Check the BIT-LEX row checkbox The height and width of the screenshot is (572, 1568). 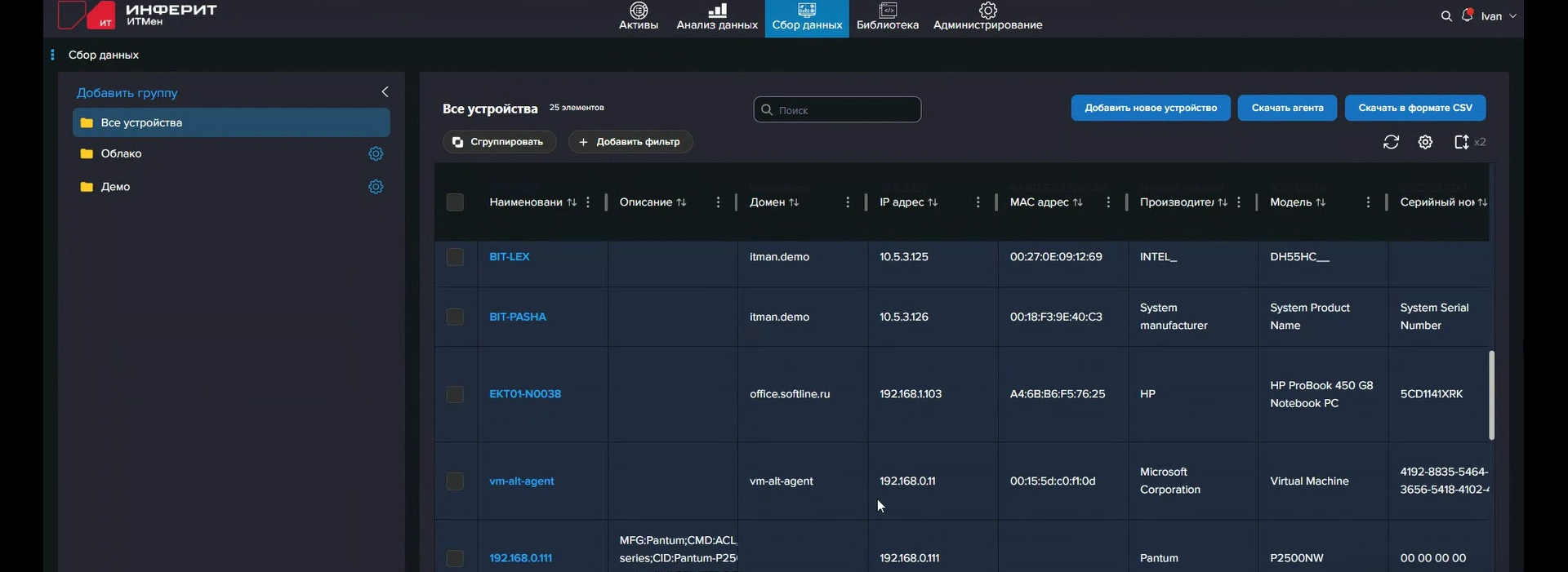point(455,257)
